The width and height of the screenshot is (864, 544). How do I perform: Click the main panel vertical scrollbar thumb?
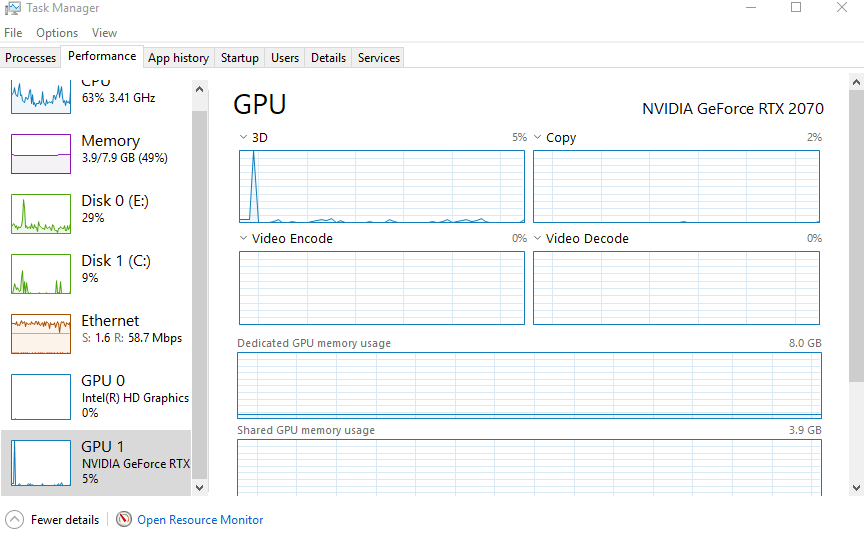point(856,235)
